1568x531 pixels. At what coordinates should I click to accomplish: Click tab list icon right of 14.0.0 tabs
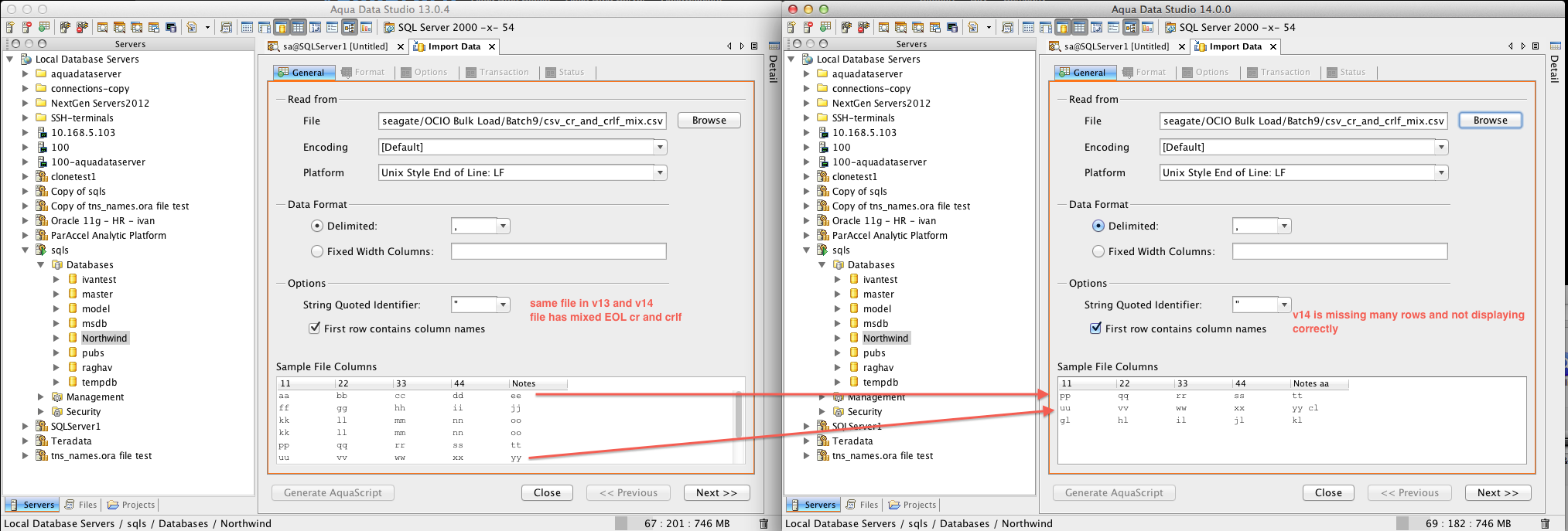coord(1536,46)
